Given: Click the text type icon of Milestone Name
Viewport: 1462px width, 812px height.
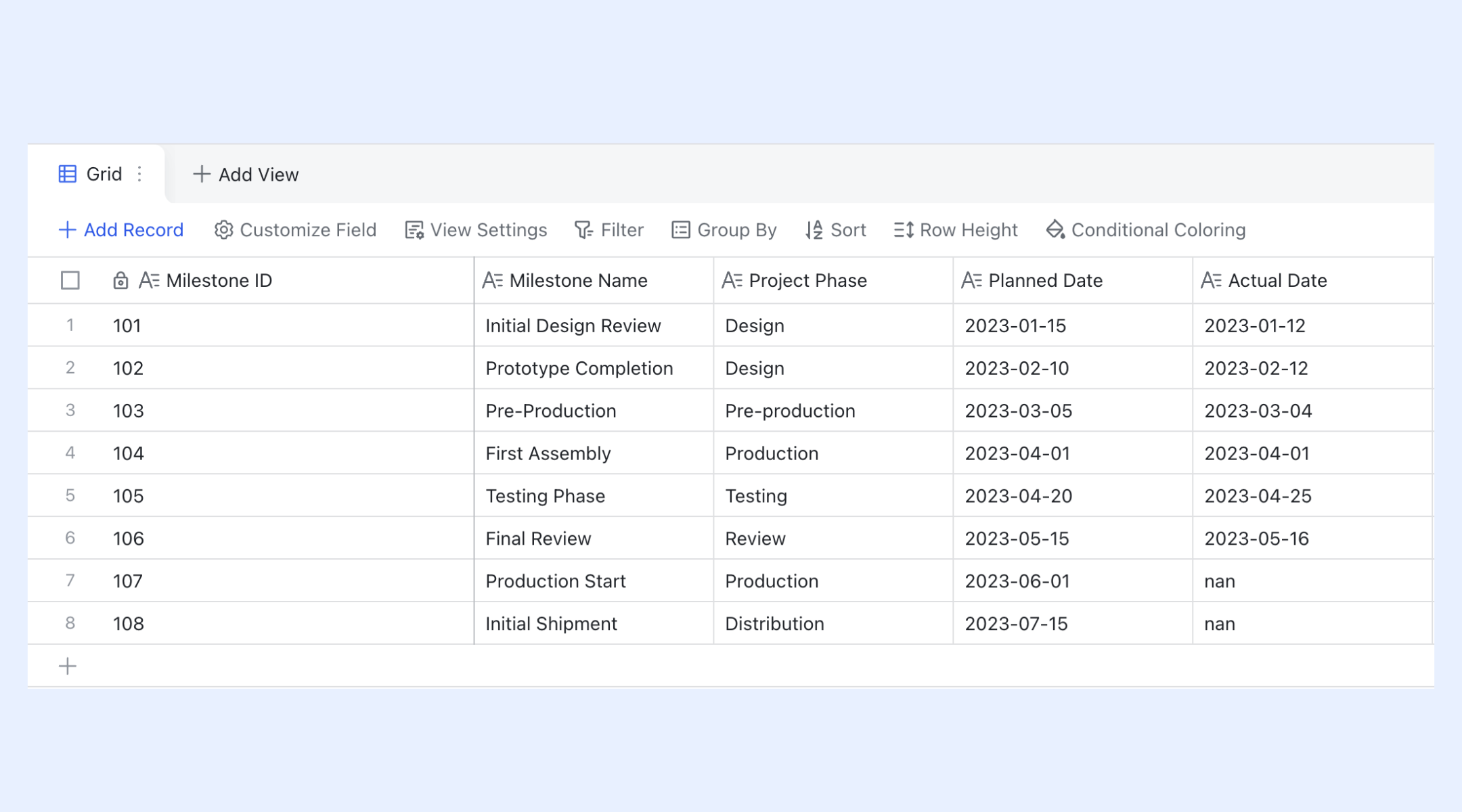Looking at the screenshot, I should point(492,280).
